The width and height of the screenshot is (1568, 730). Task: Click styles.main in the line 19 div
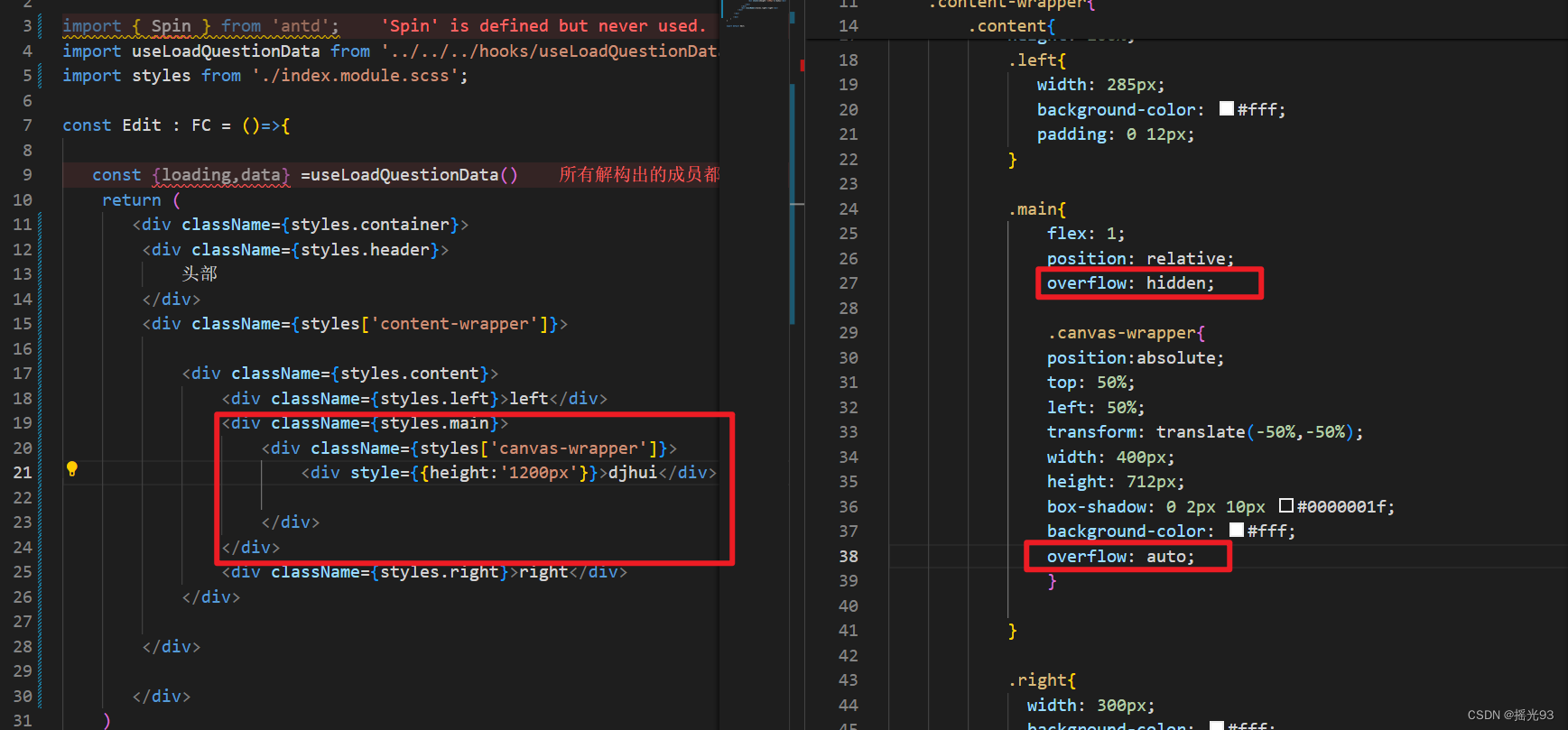pyautogui.click(x=435, y=423)
